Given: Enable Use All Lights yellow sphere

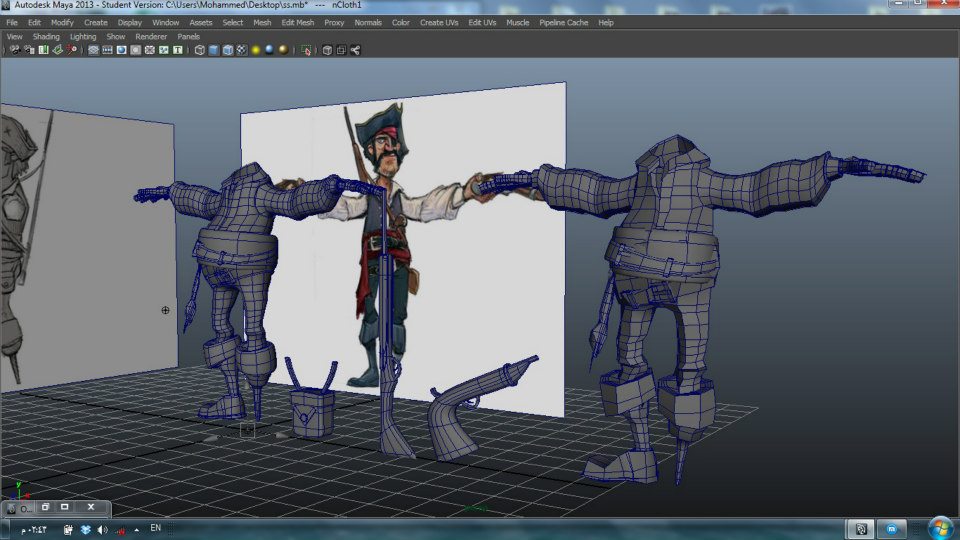Looking at the screenshot, I should coord(256,50).
